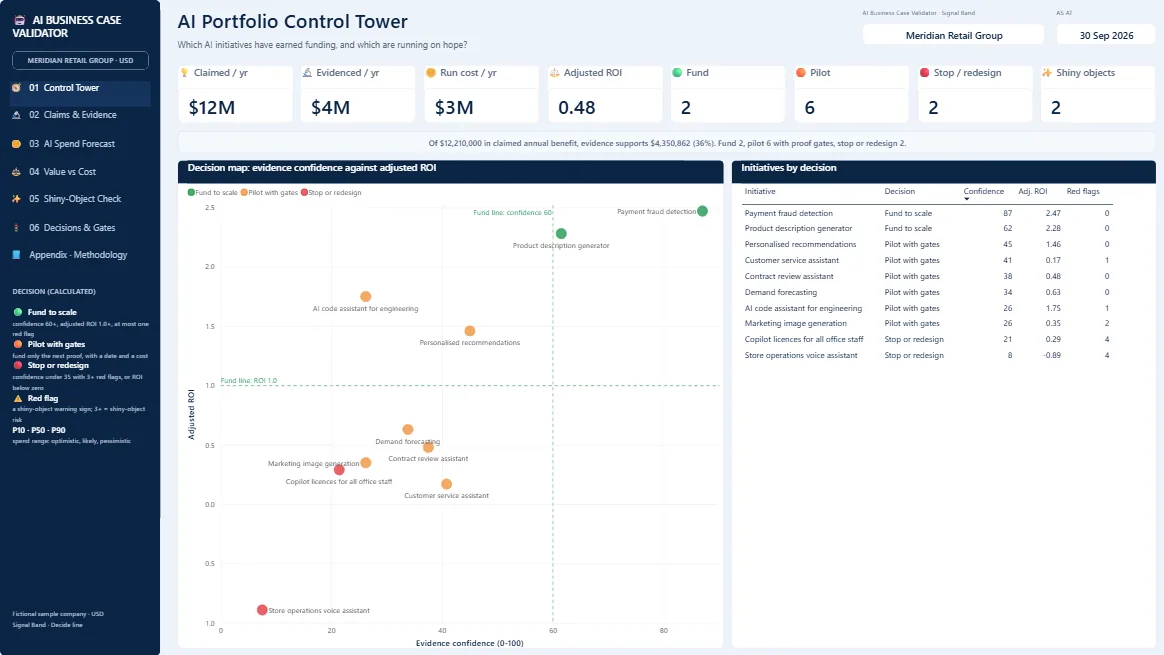The height and width of the screenshot is (655, 1164).
Task: Click the lightbulb icon on Claimed / yr card
Action: [185, 73]
